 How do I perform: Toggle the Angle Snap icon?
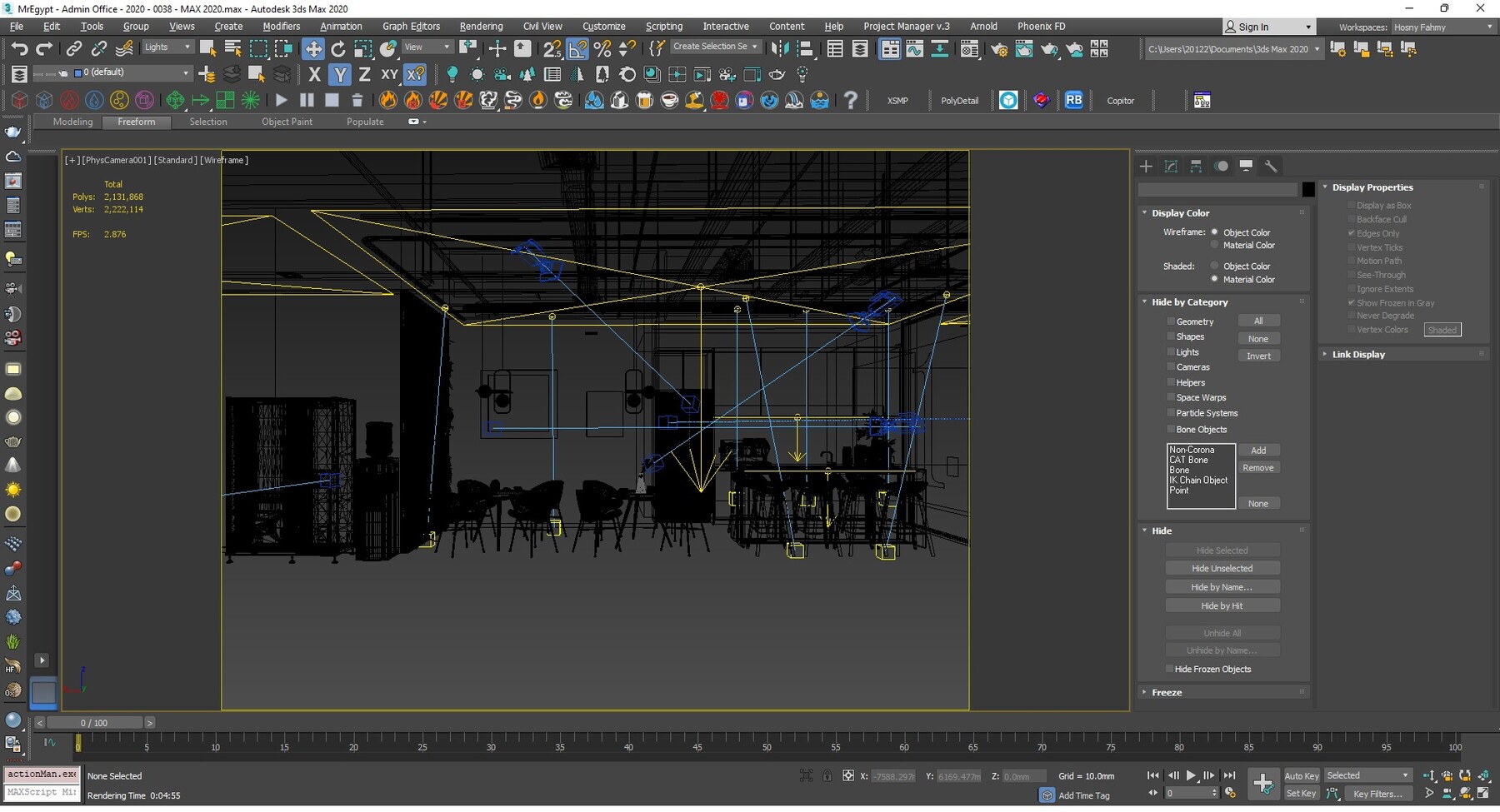pyautogui.click(x=577, y=49)
